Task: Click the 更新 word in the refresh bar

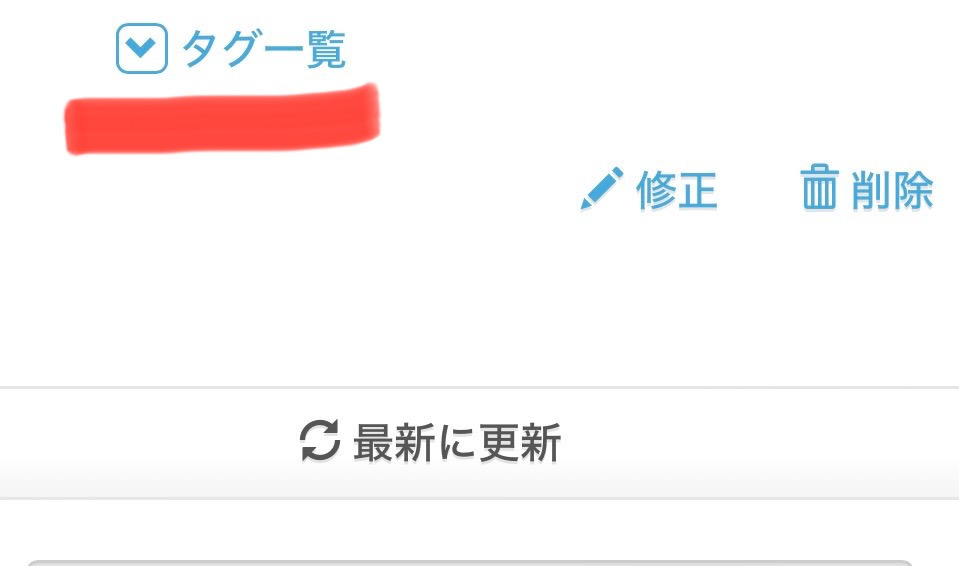Action: pos(520,442)
